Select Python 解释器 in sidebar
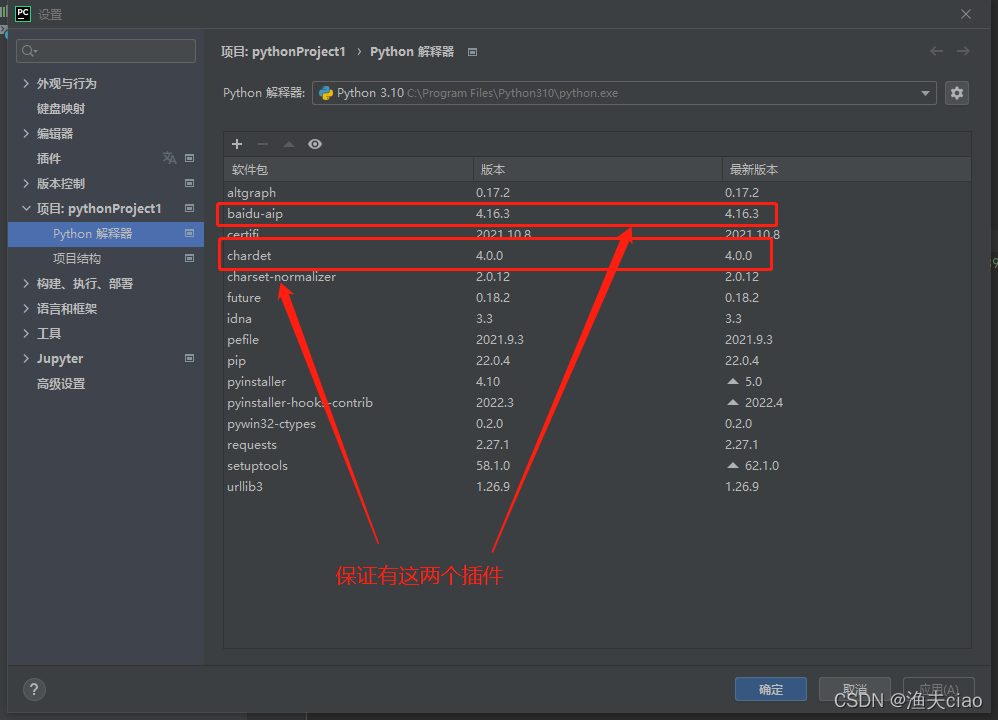The image size is (998, 720). 106,234
